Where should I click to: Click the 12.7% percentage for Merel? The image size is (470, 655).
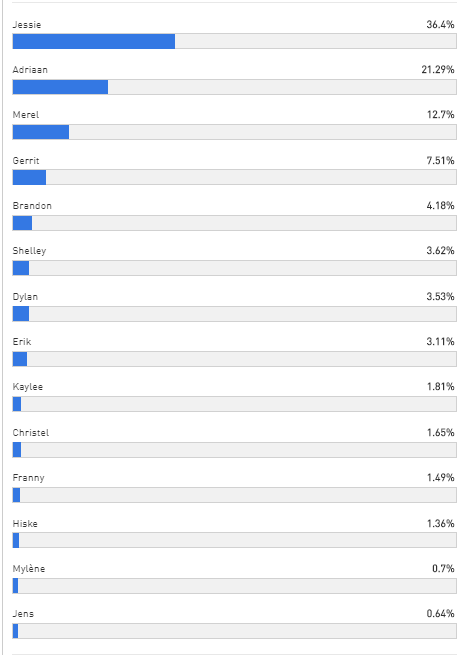click(440, 114)
